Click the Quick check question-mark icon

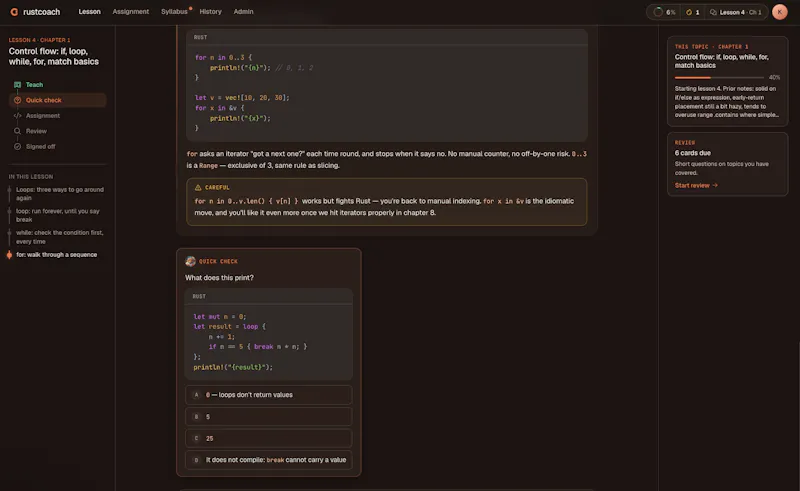(x=17, y=100)
